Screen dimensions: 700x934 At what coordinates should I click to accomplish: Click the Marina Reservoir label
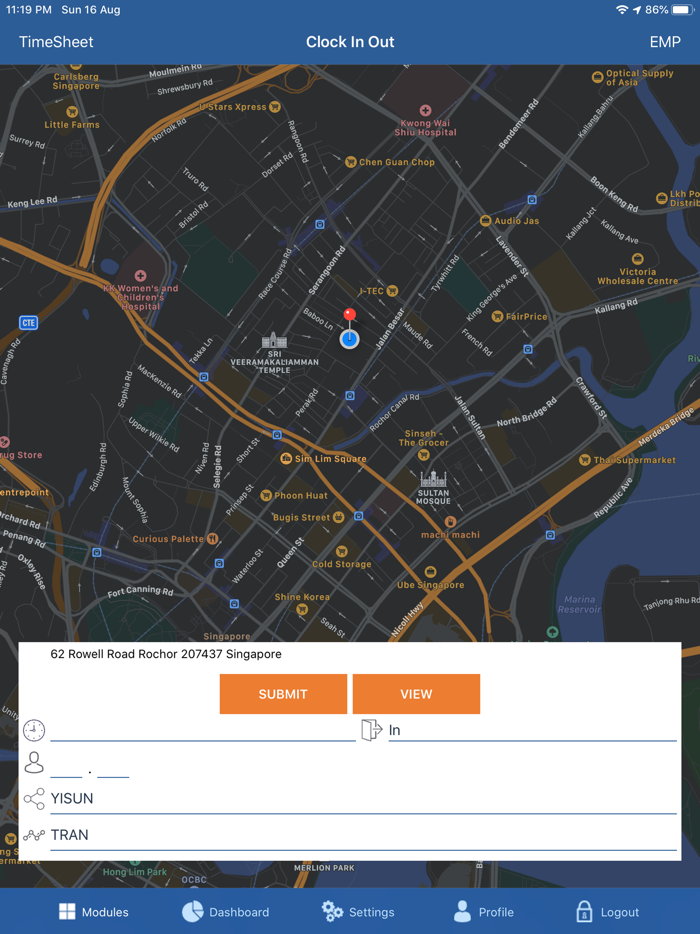[579, 604]
